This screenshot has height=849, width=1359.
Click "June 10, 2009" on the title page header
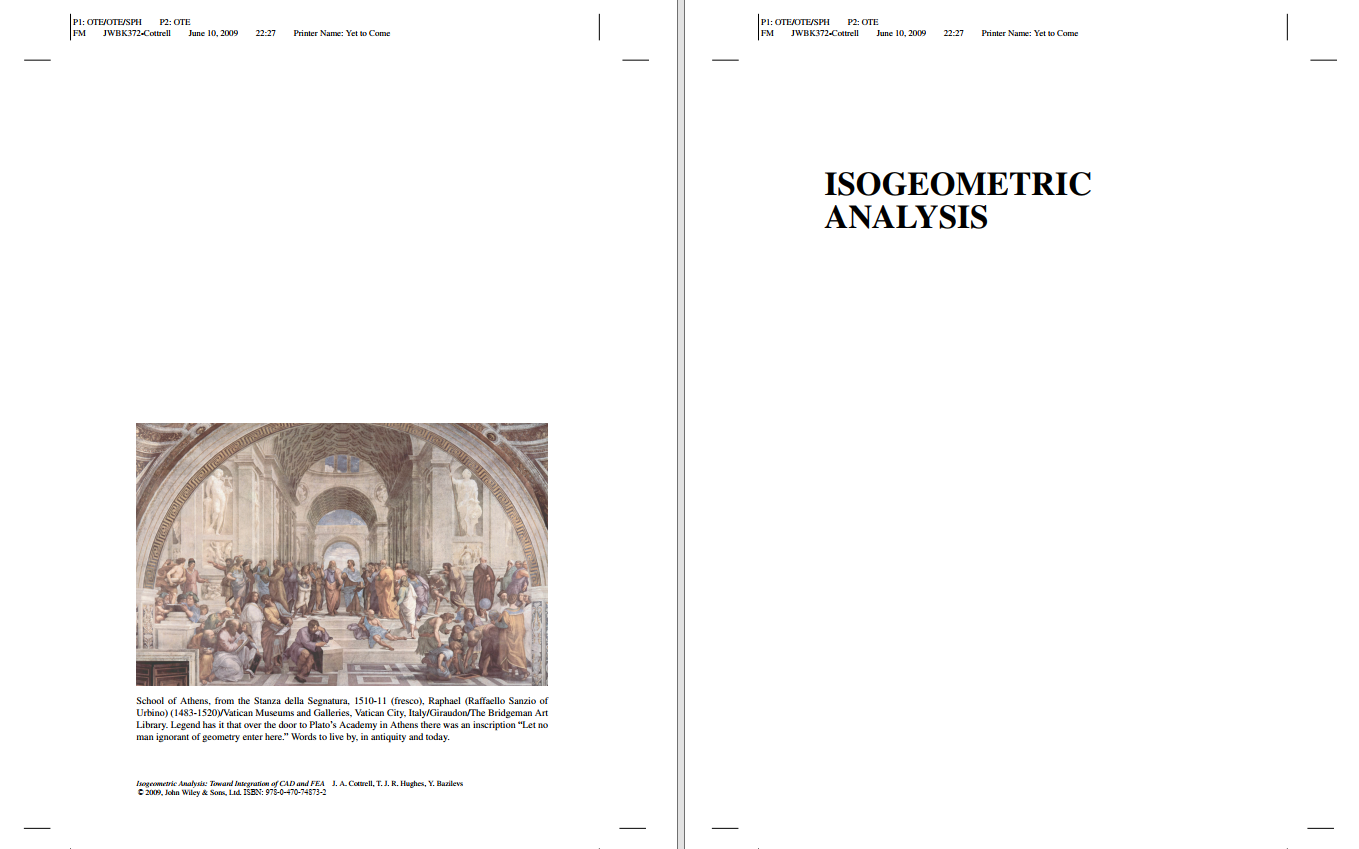(x=901, y=33)
